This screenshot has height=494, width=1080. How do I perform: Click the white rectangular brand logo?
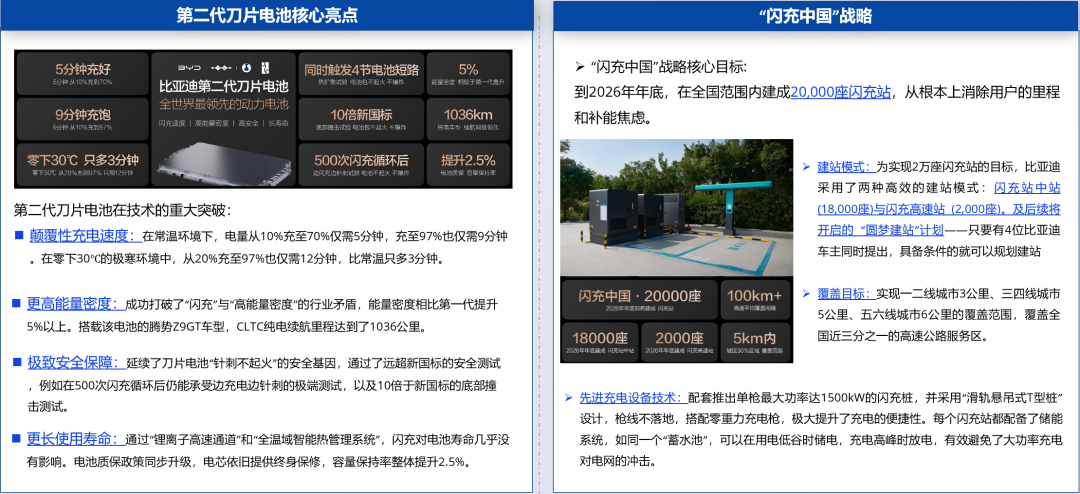(265, 68)
